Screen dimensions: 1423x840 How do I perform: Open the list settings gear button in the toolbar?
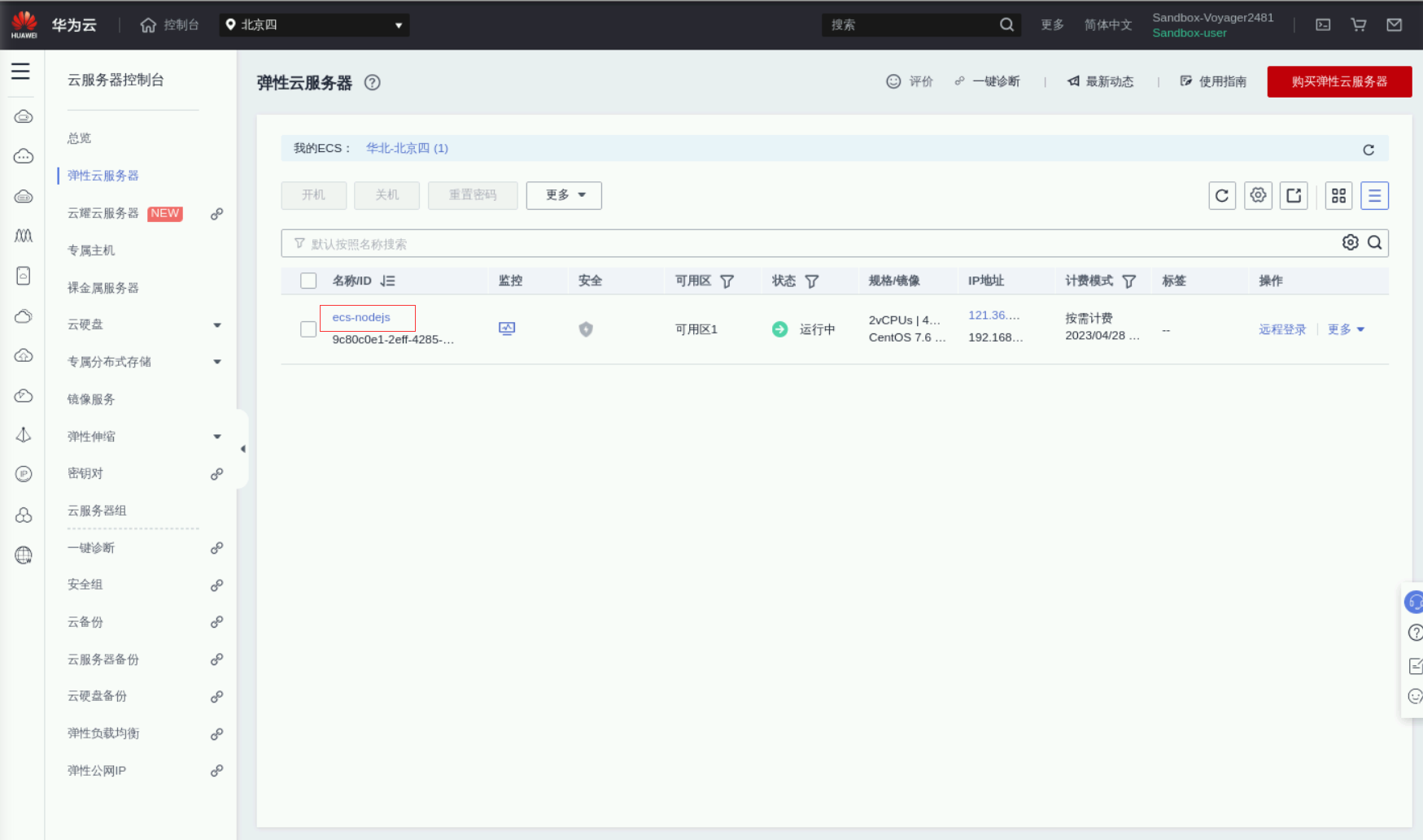(x=1259, y=196)
